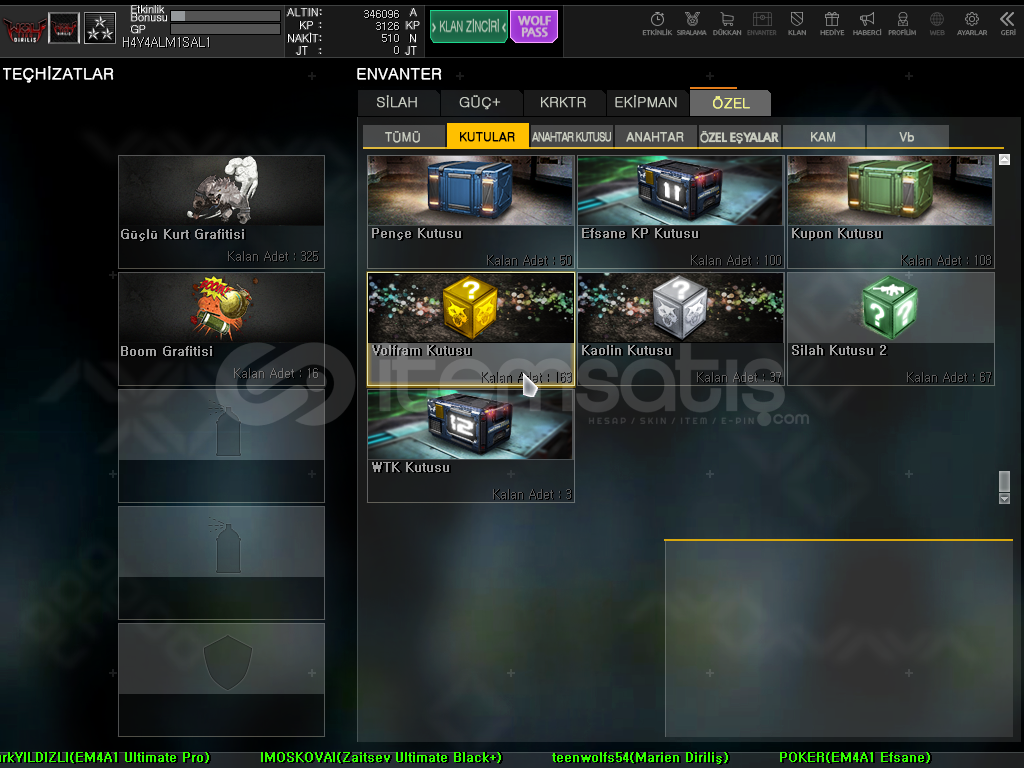Select the Volfram Kutusu gold box
The height and width of the screenshot is (768, 1024).
(x=471, y=329)
